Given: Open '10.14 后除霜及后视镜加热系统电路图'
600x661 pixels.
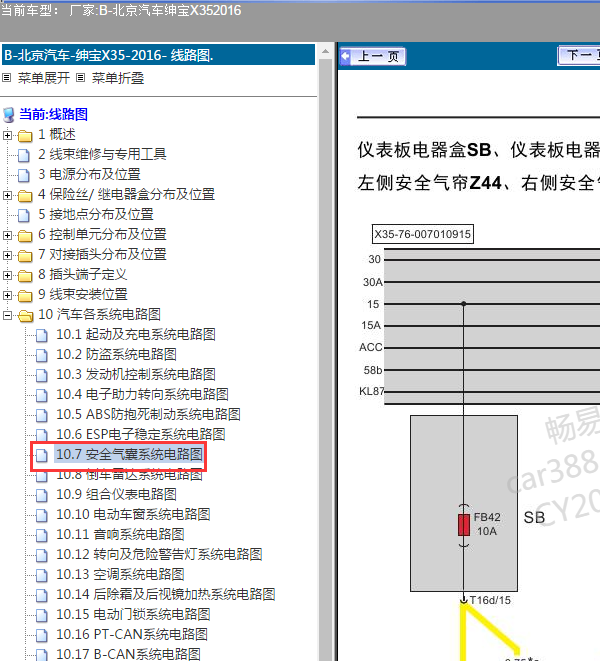Looking at the screenshot, I should (x=166, y=594).
